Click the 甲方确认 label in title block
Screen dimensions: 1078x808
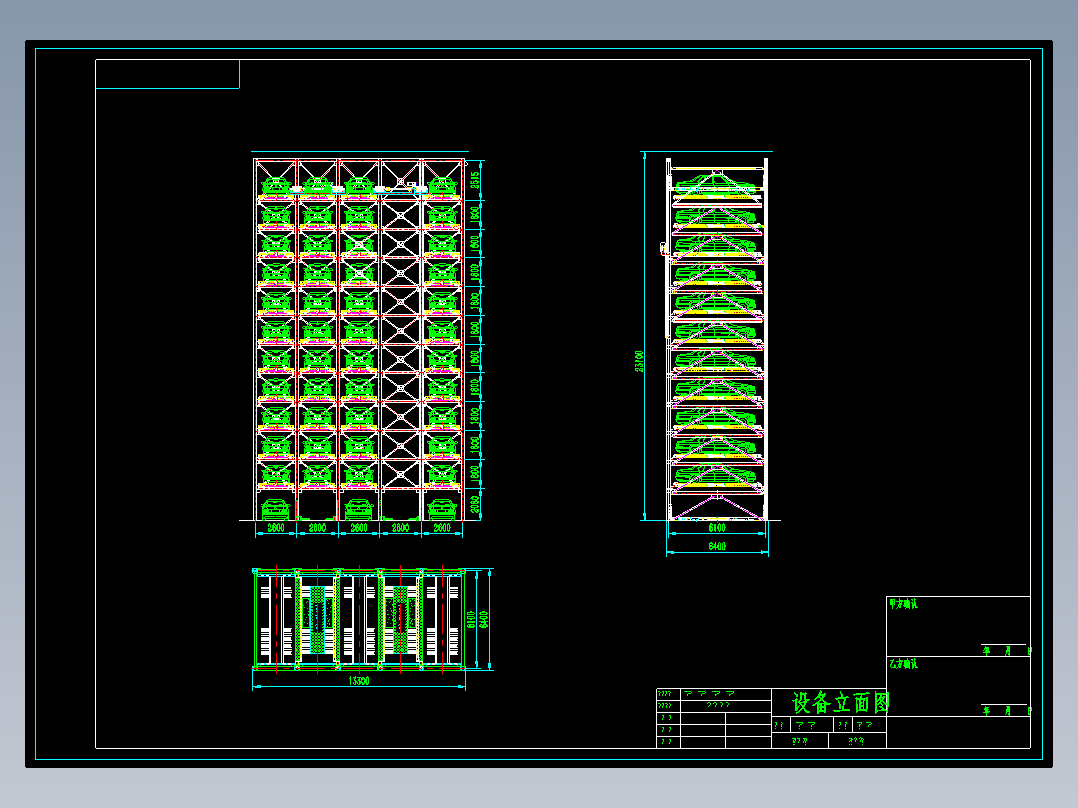(903, 604)
